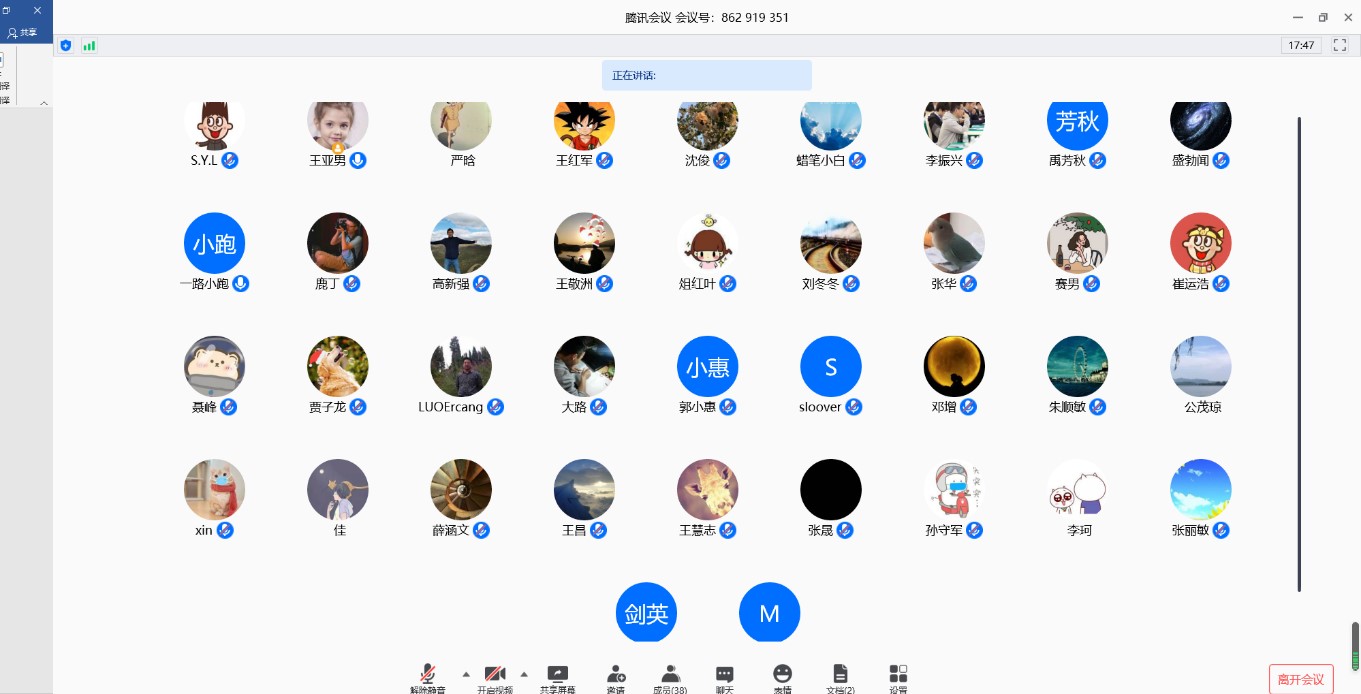
Task: Click the 17:47 meeting duration timer
Action: [x=1301, y=45]
